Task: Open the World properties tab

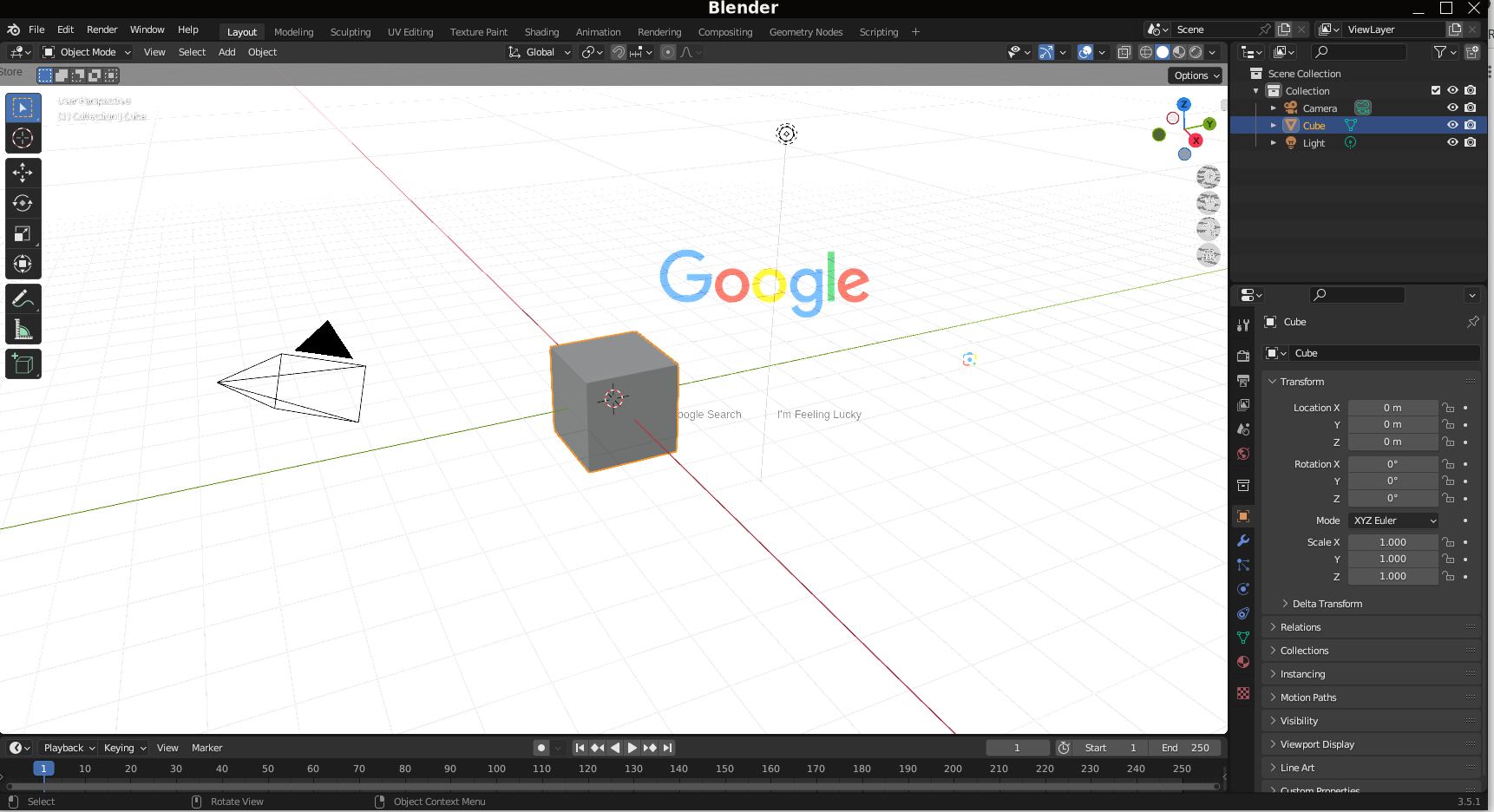Action: point(1243,454)
